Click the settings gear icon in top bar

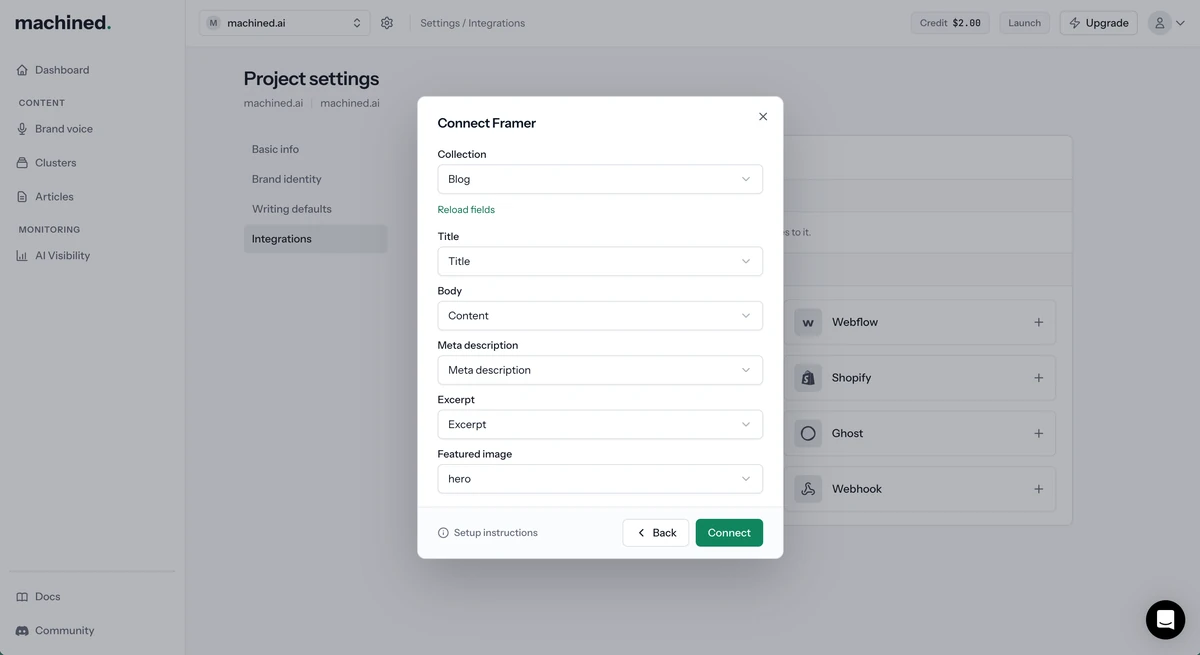pyautogui.click(x=387, y=23)
